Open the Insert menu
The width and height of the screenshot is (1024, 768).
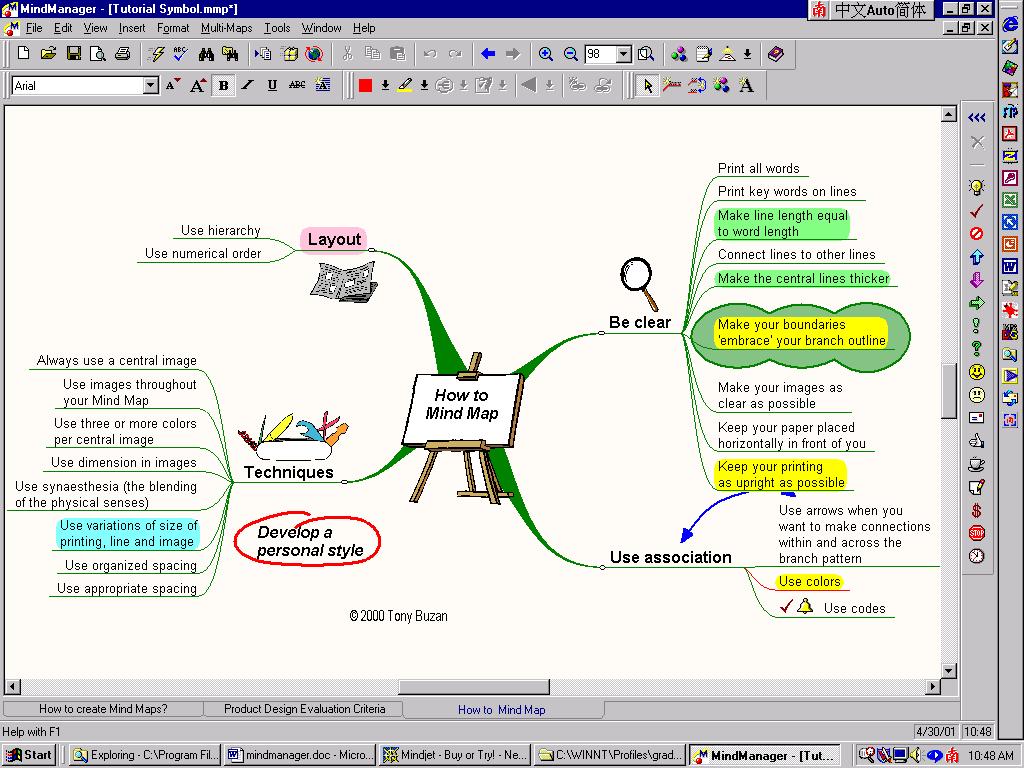[132, 28]
